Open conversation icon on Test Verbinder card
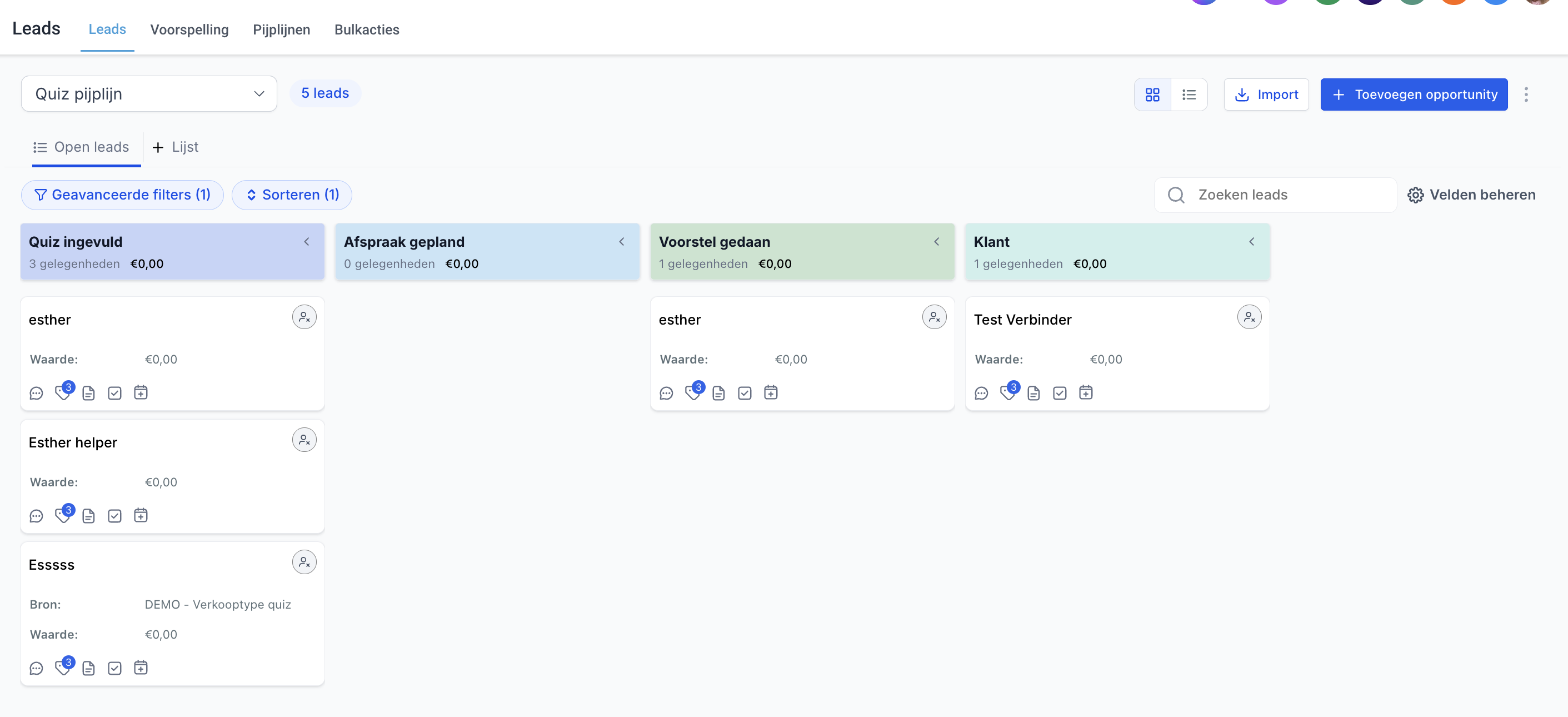Screen dimensions: 1568x717 tap(981, 393)
